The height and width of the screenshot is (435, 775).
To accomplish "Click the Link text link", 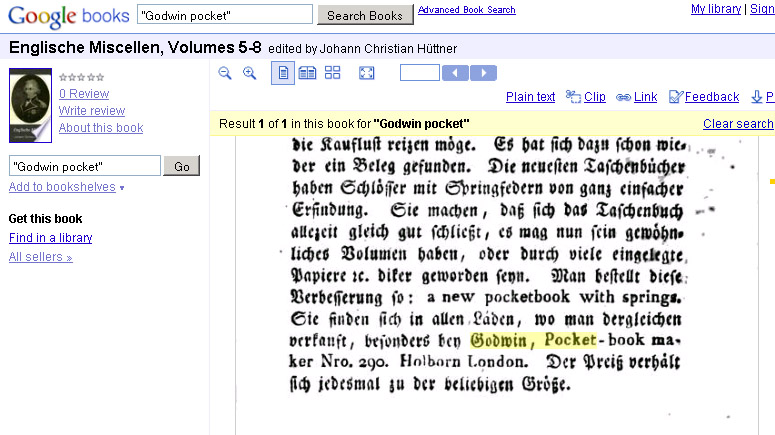I will tap(646, 96).
